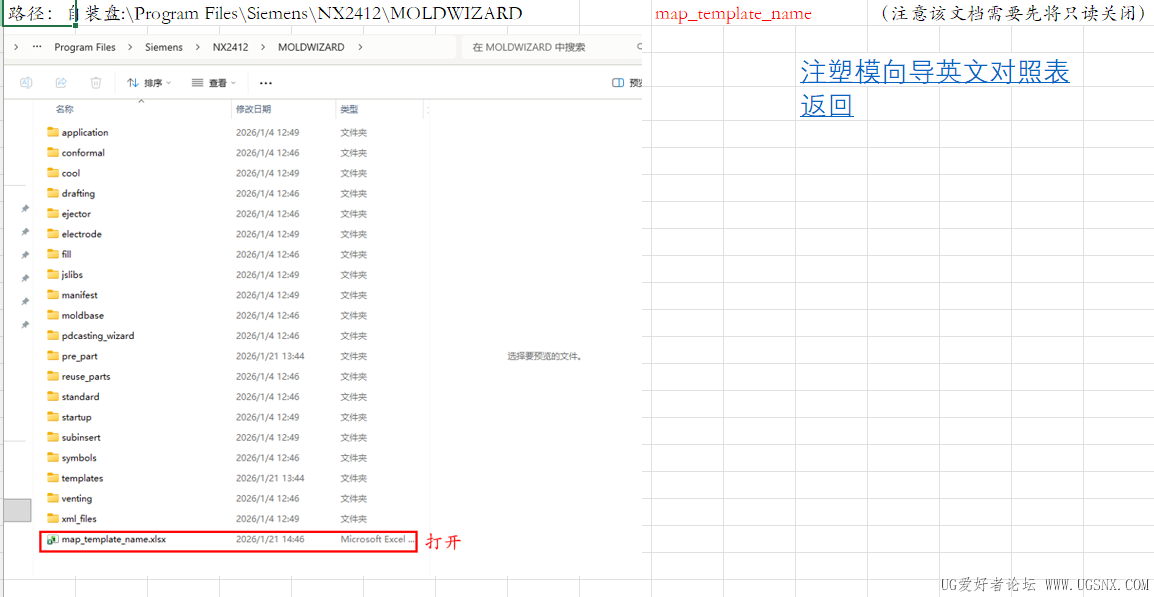Screen dimensions: 1154x597
Task: Select the pre_part folder icon
Action: click(52, 356)
